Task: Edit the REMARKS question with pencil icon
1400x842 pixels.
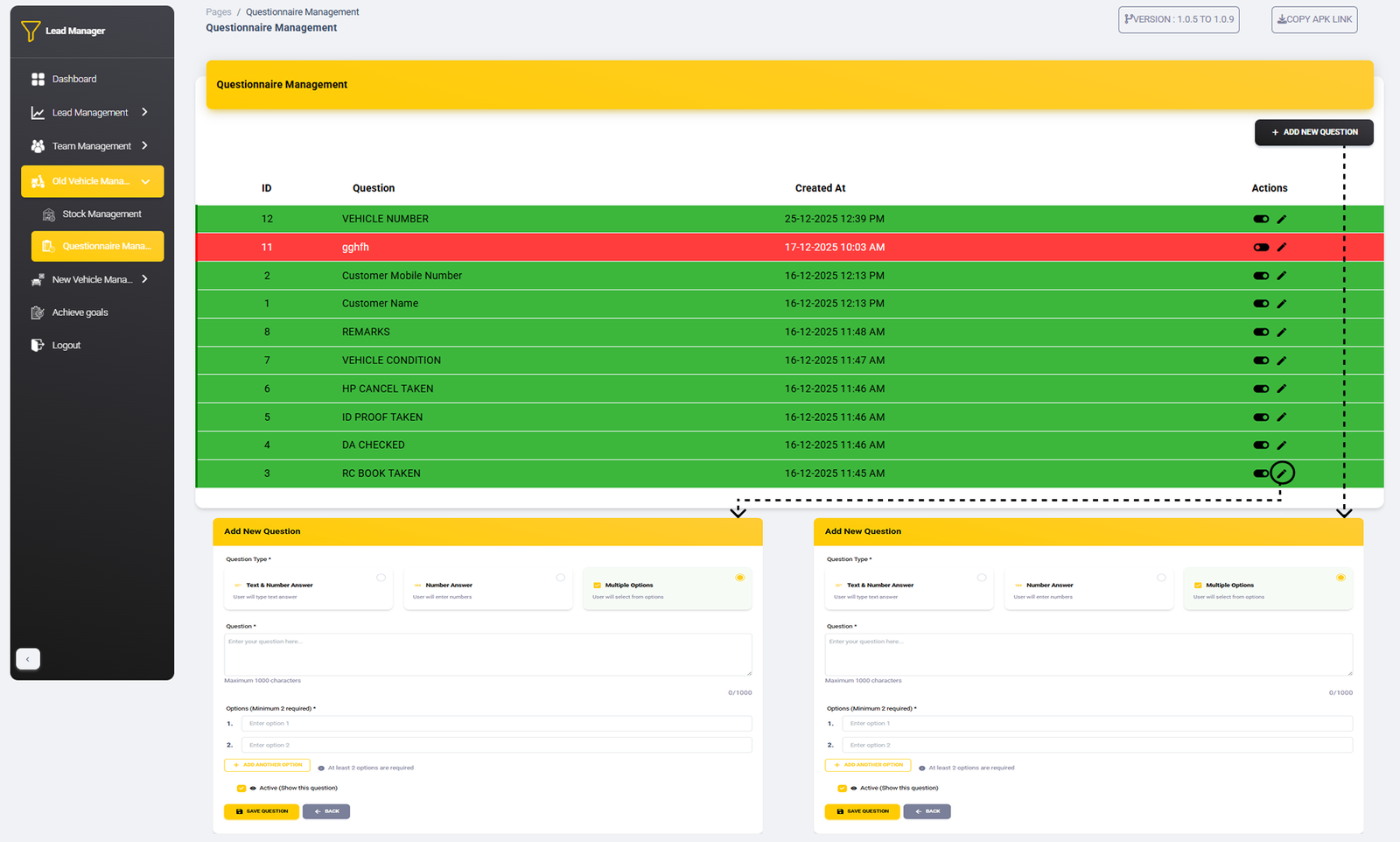Action: click(x=1281, y=333)
